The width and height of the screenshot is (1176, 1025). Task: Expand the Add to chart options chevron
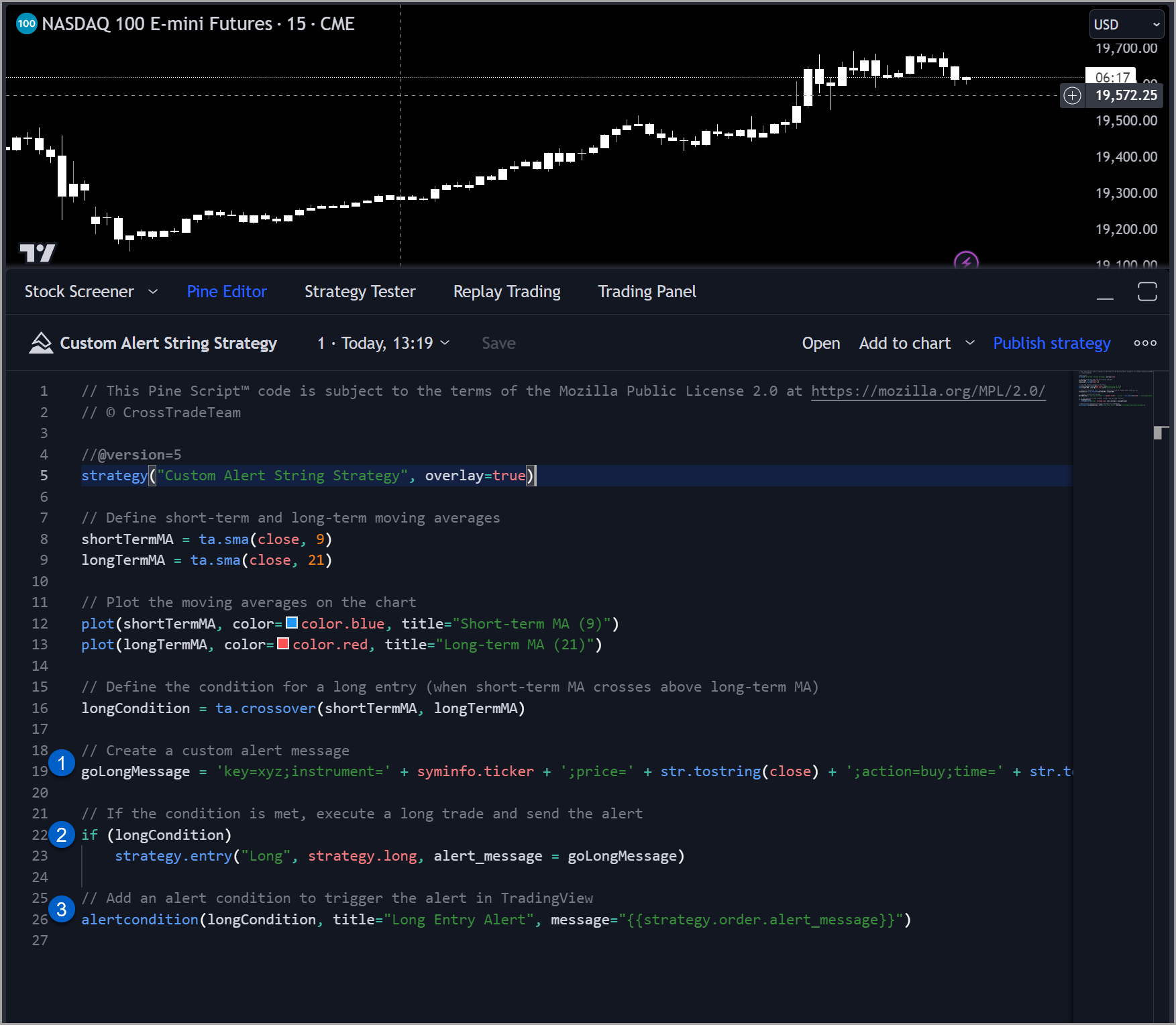point(969,343)
